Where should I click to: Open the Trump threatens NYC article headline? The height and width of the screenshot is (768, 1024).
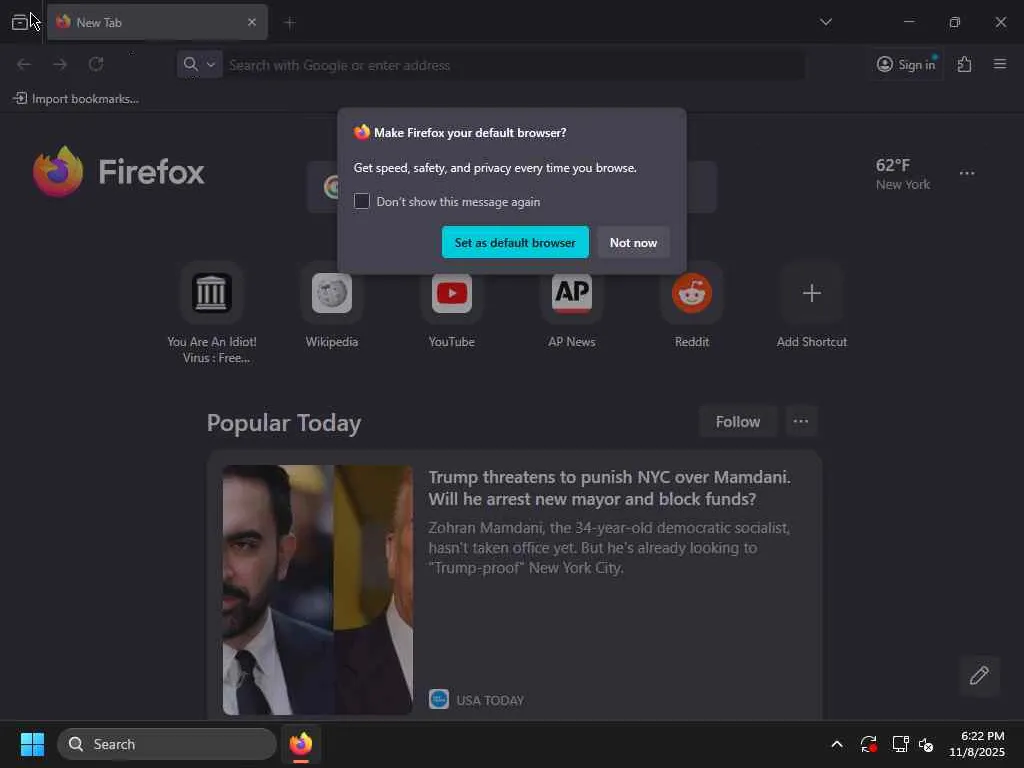(x=609, y=488)
